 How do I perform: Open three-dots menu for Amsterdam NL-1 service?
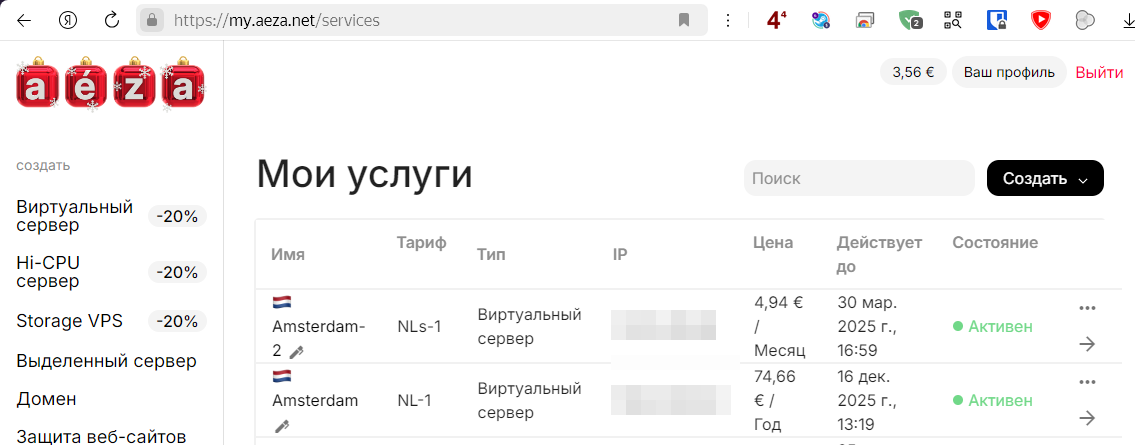click(1087, 382)
